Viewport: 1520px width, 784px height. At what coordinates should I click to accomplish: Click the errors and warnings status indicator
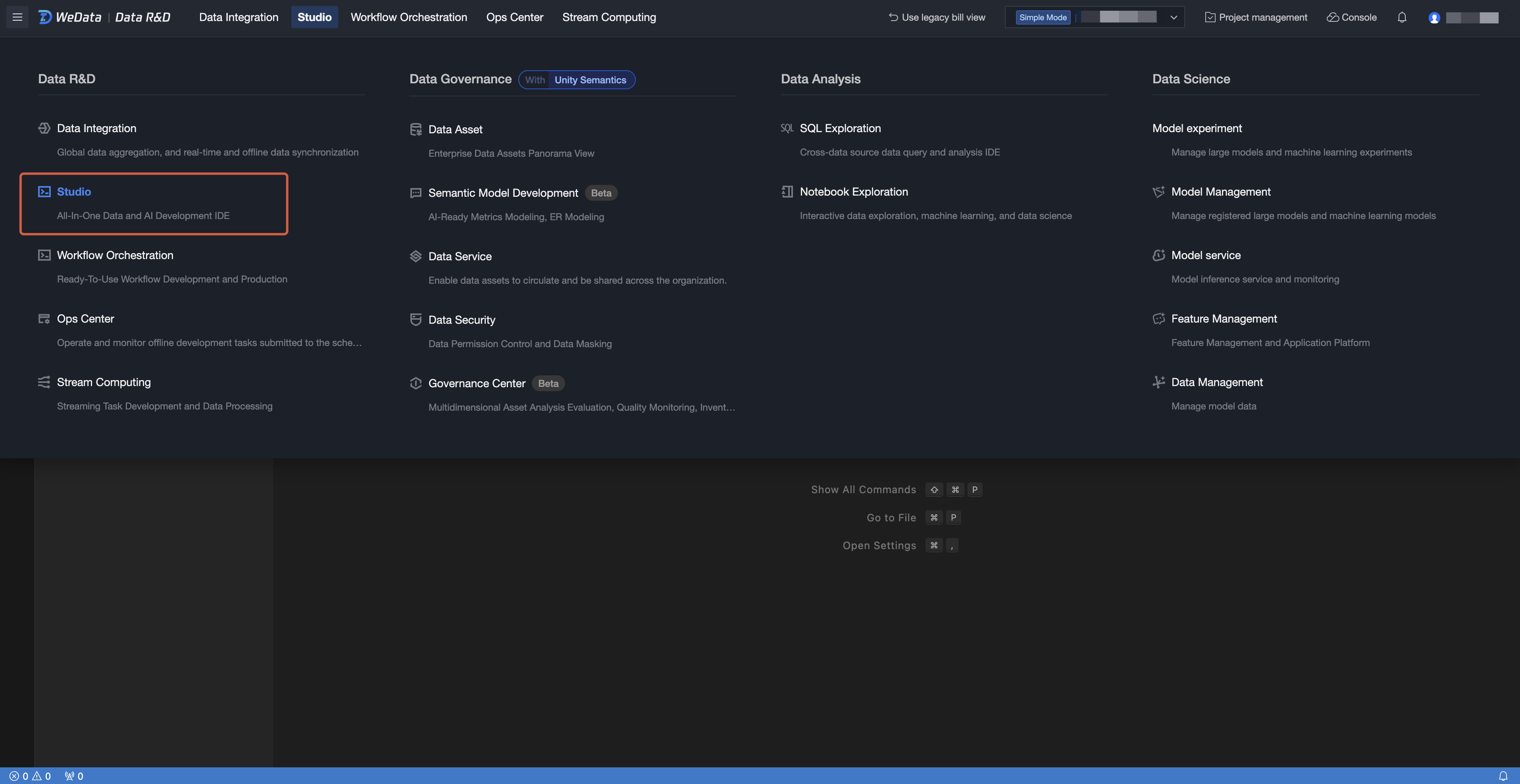(x=30, y=776)
